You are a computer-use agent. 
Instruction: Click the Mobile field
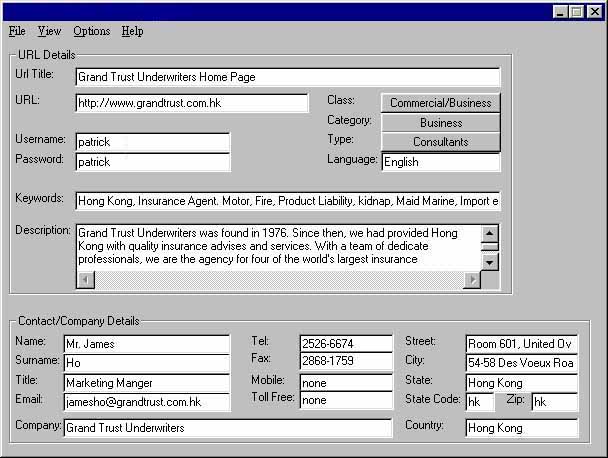click(346, 383)
